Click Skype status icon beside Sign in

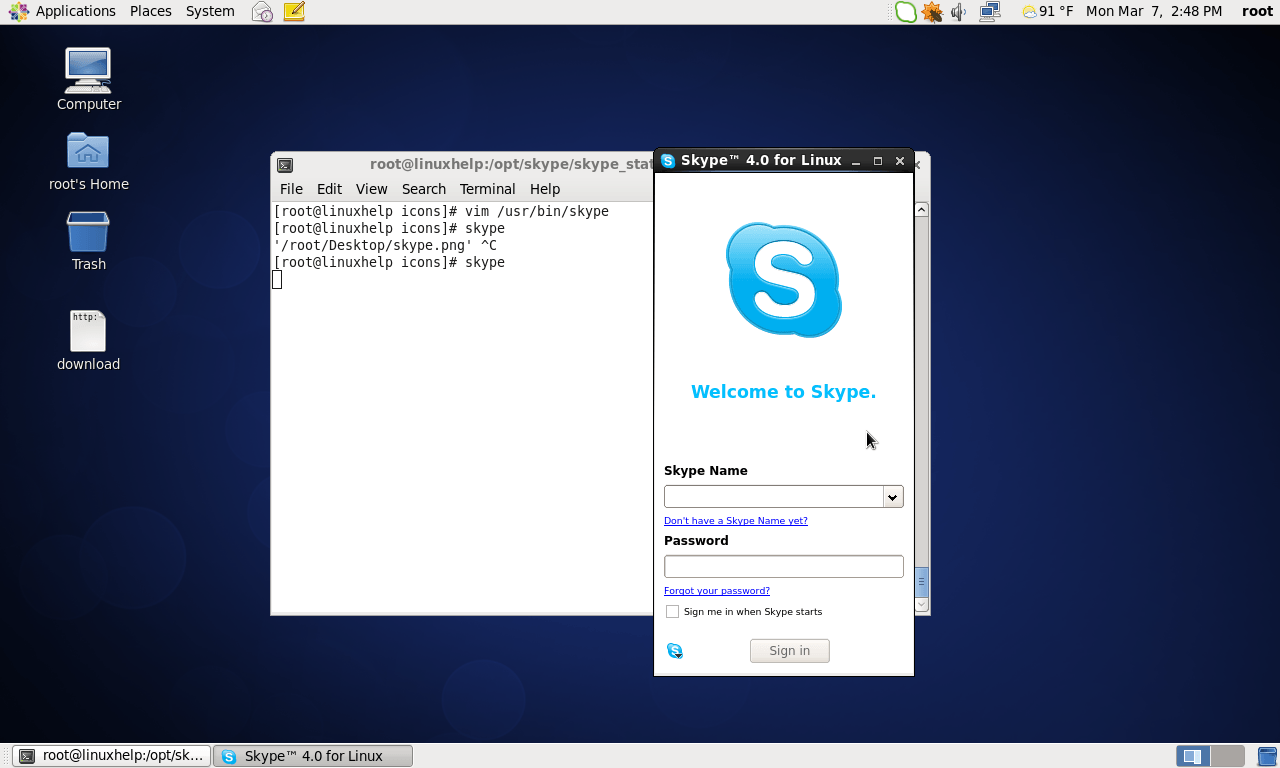(675, 651)
